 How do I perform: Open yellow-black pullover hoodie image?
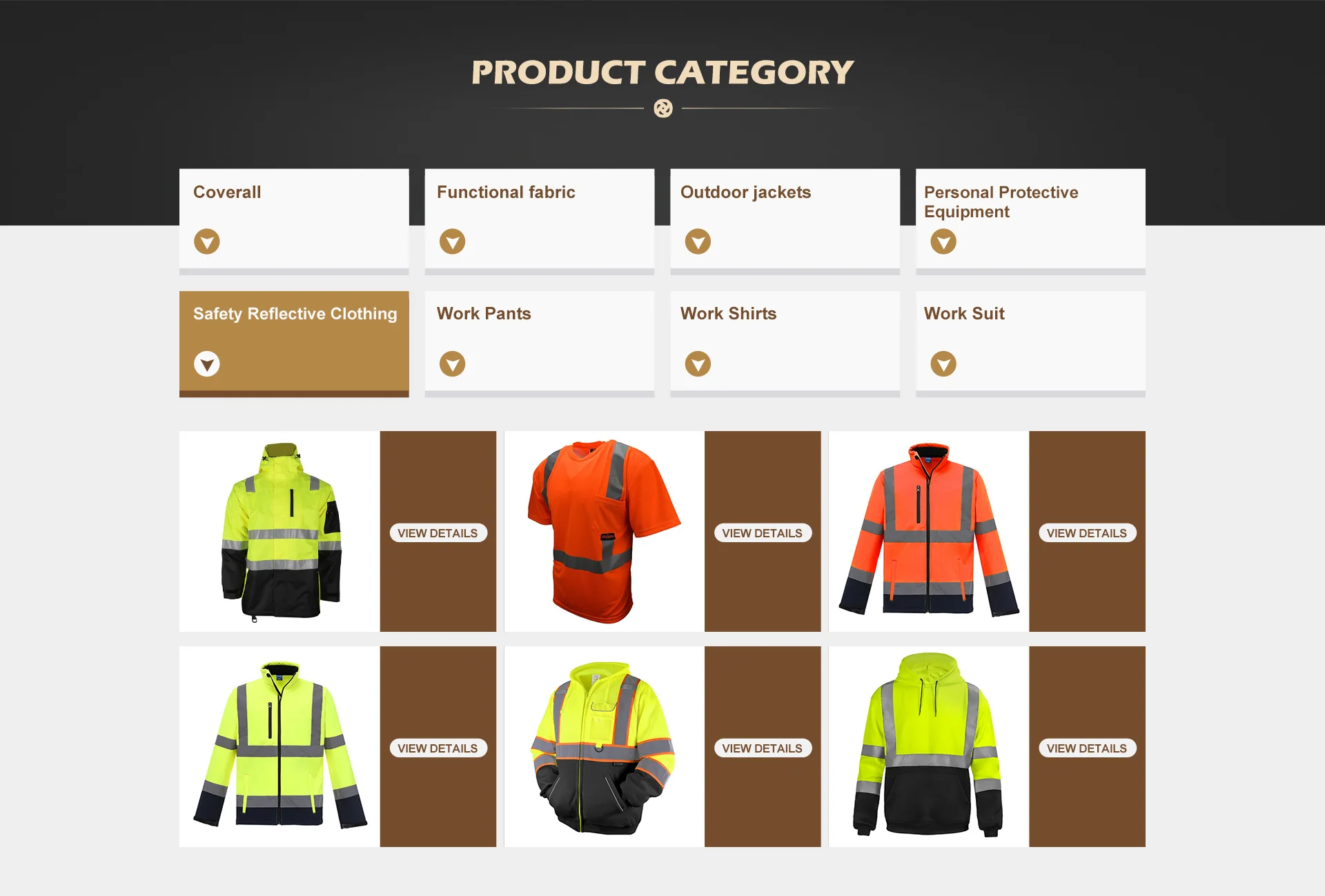929,746
